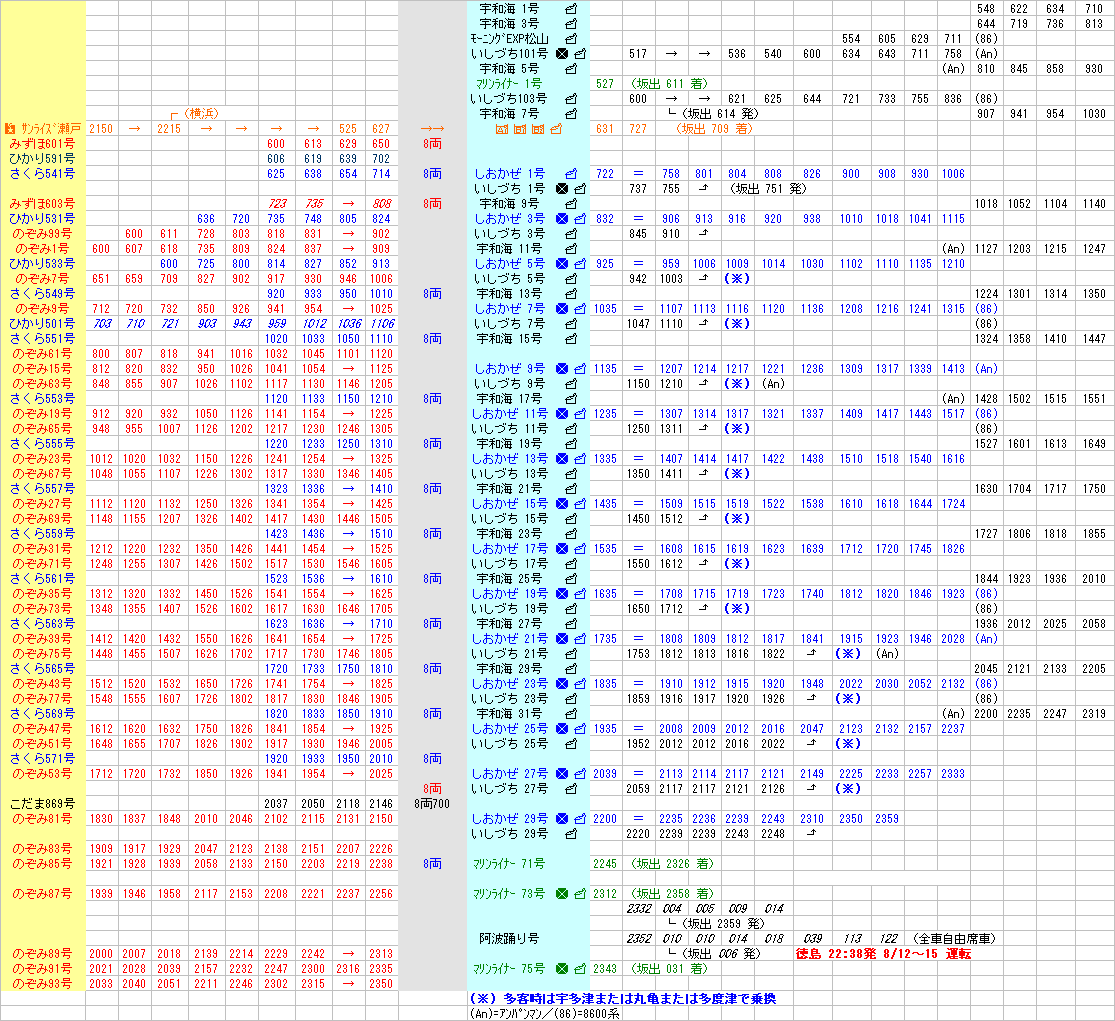1115x1021 pixels.
Task: Click the blue crossed-box icon beside しおかぜ 5号
Action: [x=562, y=264]
